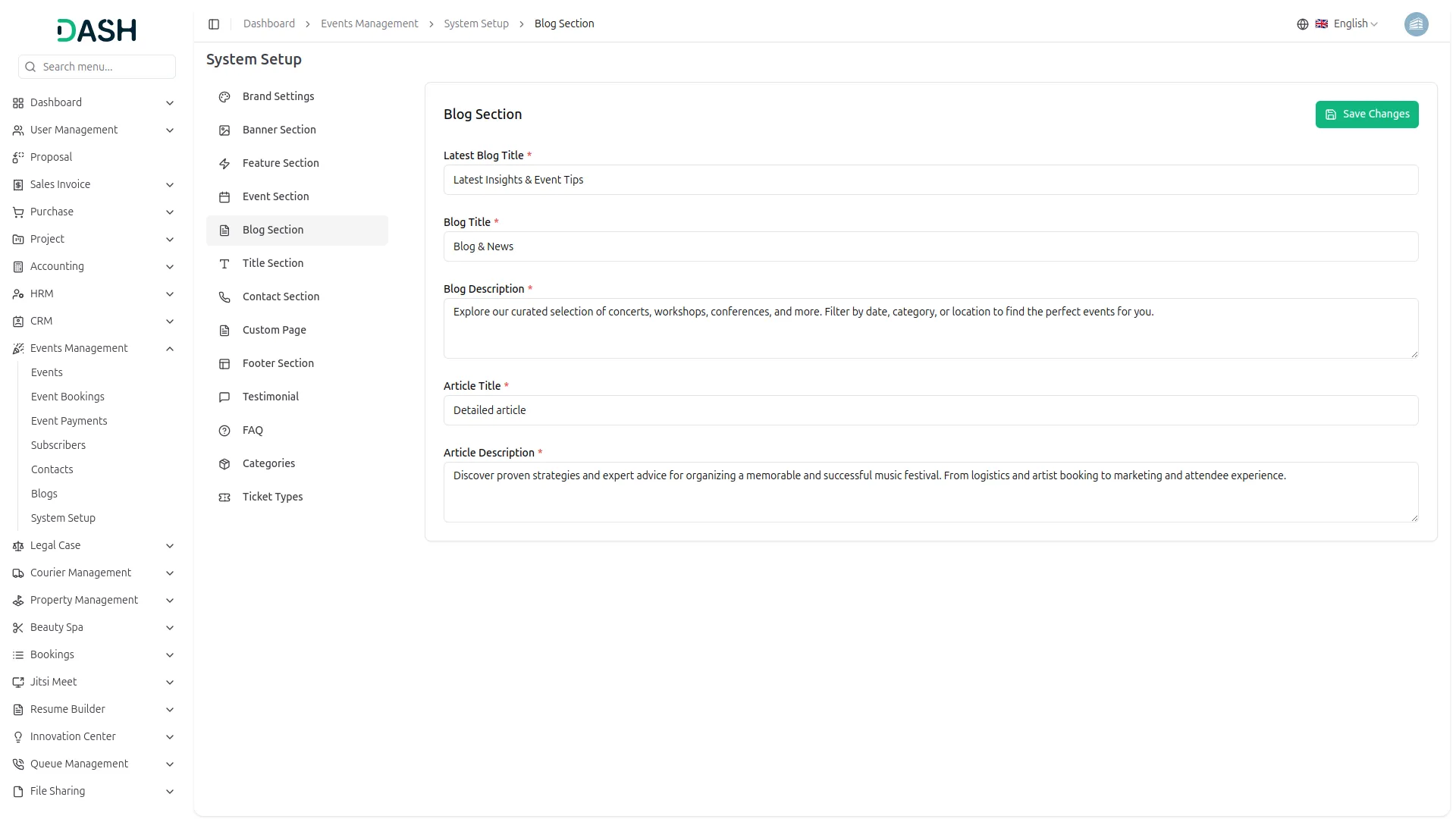The width and height of the screenshot is (1456, 819).
Task: Click the Save Changes button
Action: click(x=1367, y=115)
